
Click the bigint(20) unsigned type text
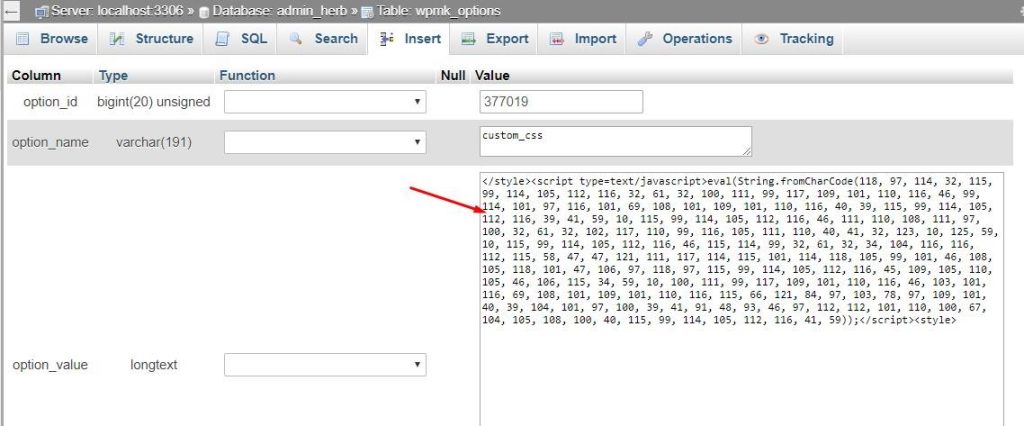tap(153, 102)
